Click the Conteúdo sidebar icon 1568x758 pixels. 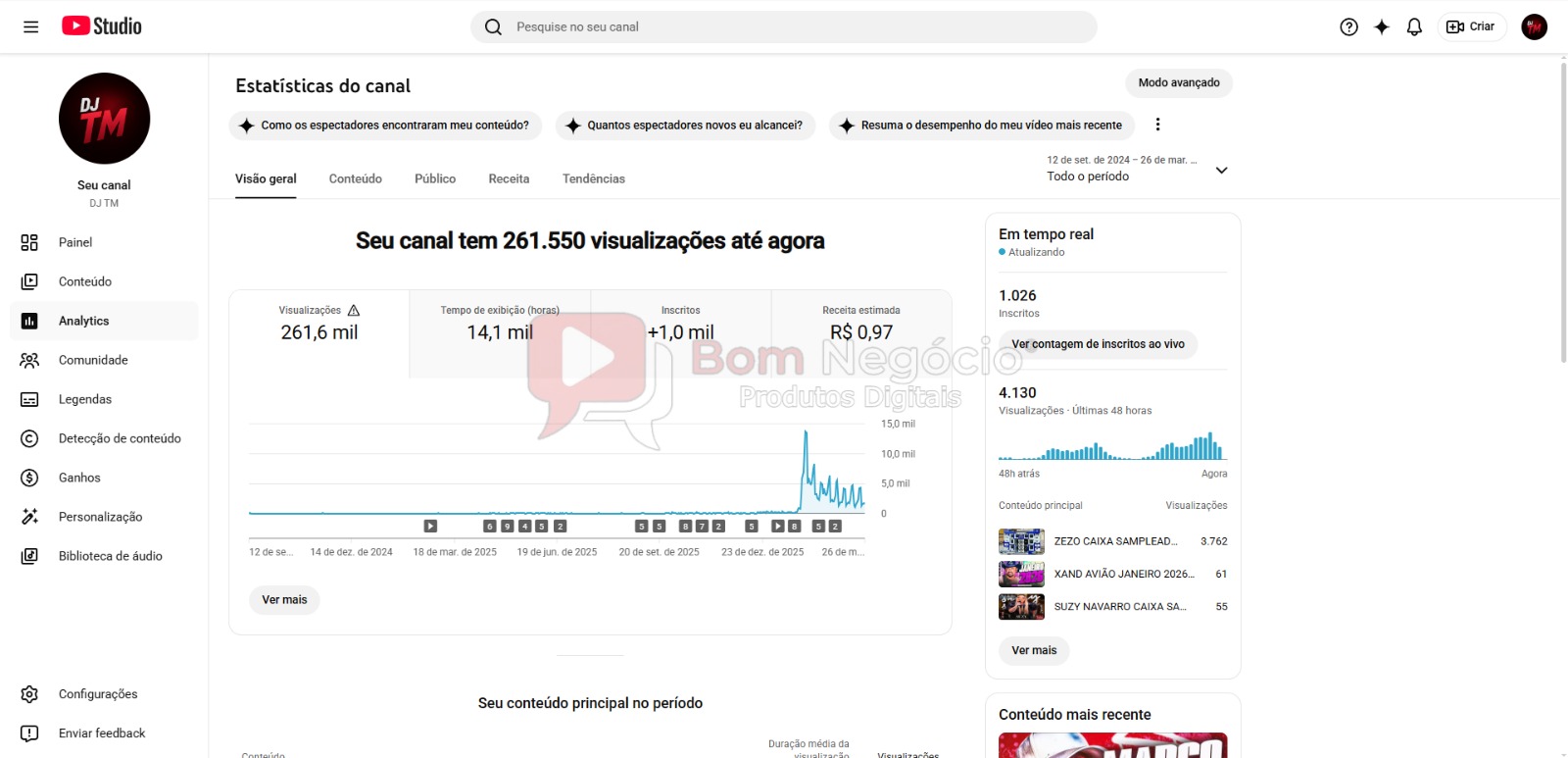tap(29, 281)
